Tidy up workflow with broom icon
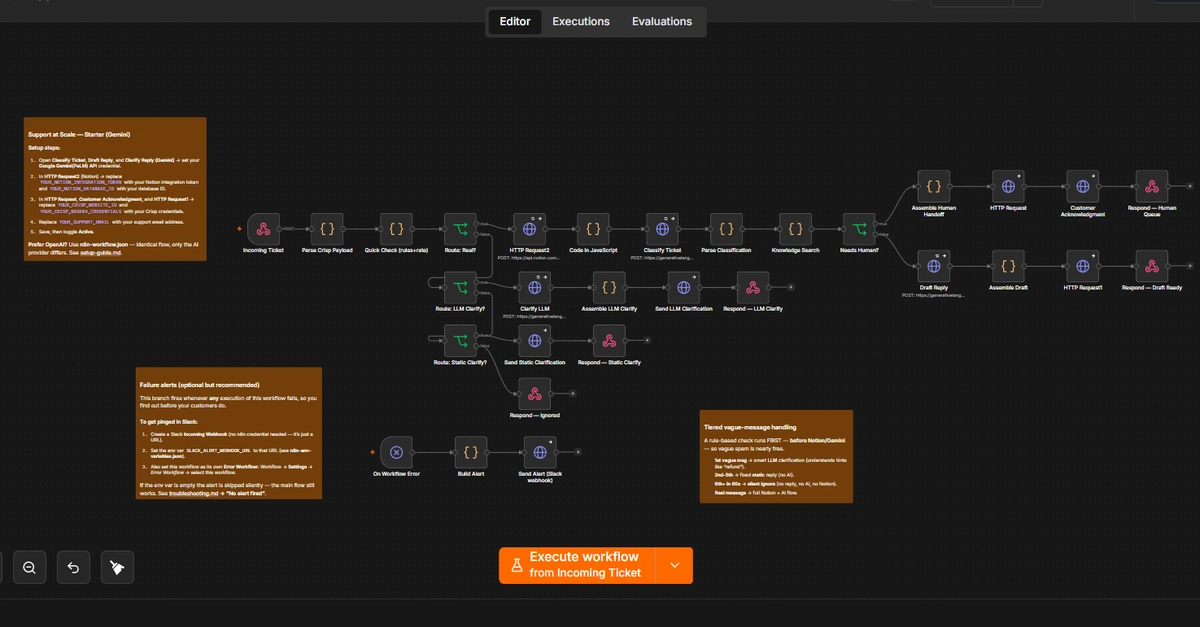 coord(118,567)
